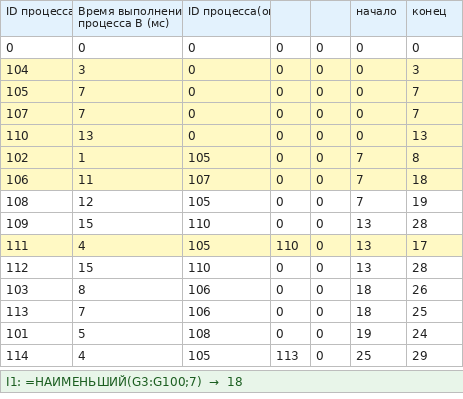463x399 pixels.
Task: Click the formula result bar showing НАИМЕНЬШИЙ(G3:G100;7)
Action: 231,381
